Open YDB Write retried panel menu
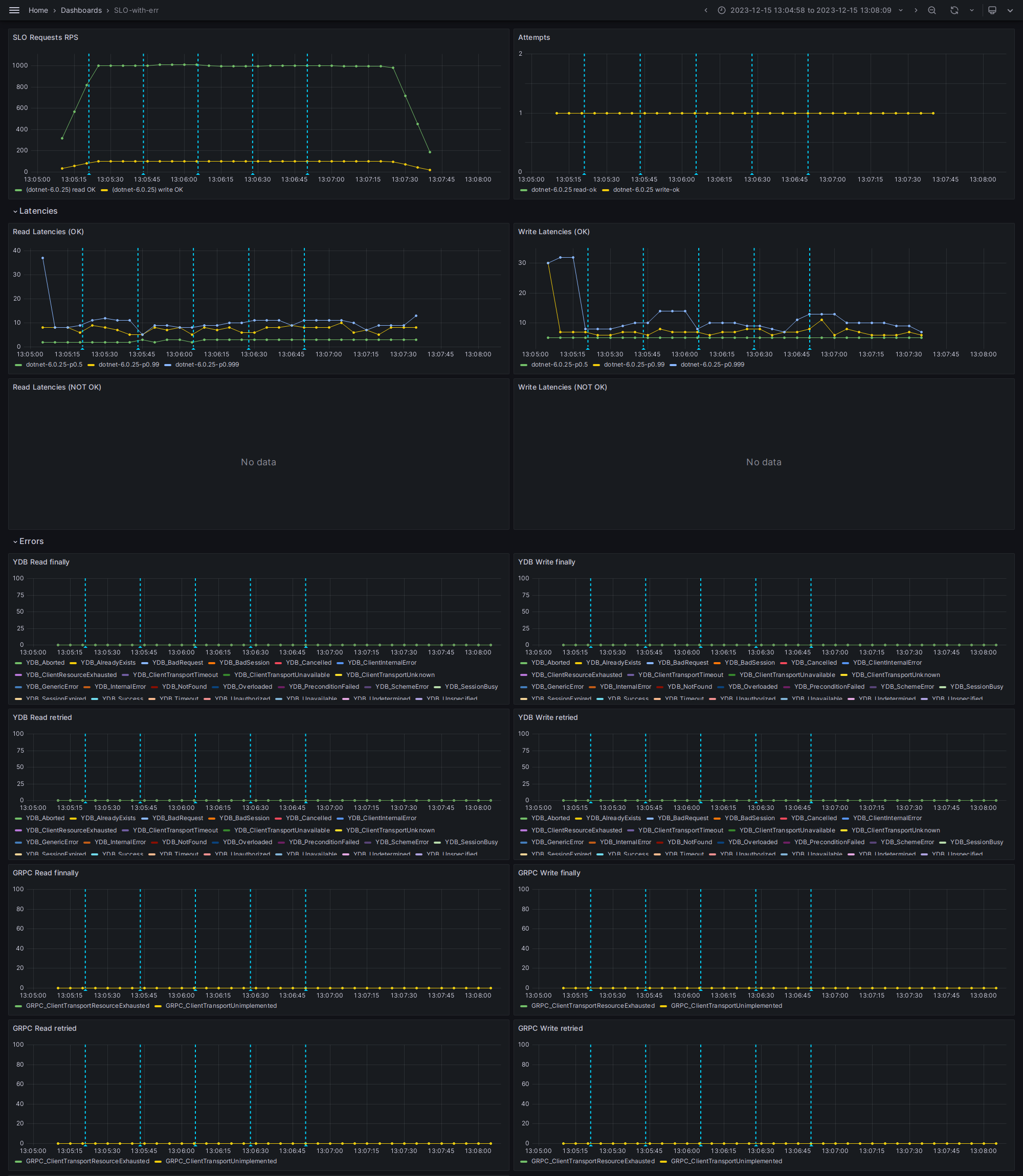 (x=547, y=718)
